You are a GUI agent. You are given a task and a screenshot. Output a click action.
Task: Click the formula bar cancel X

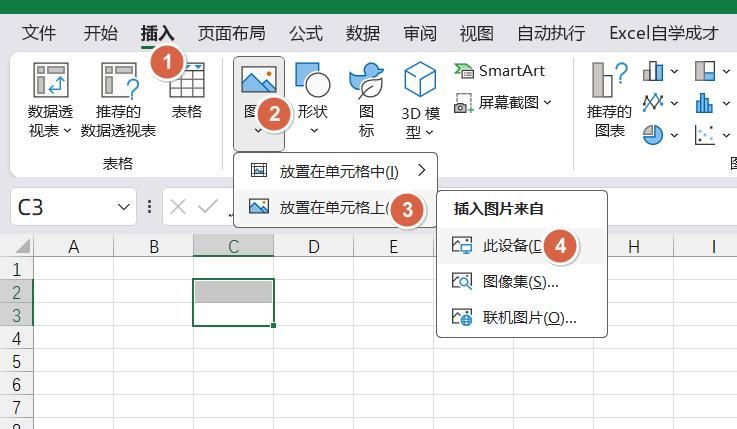[x=178, y=206]
